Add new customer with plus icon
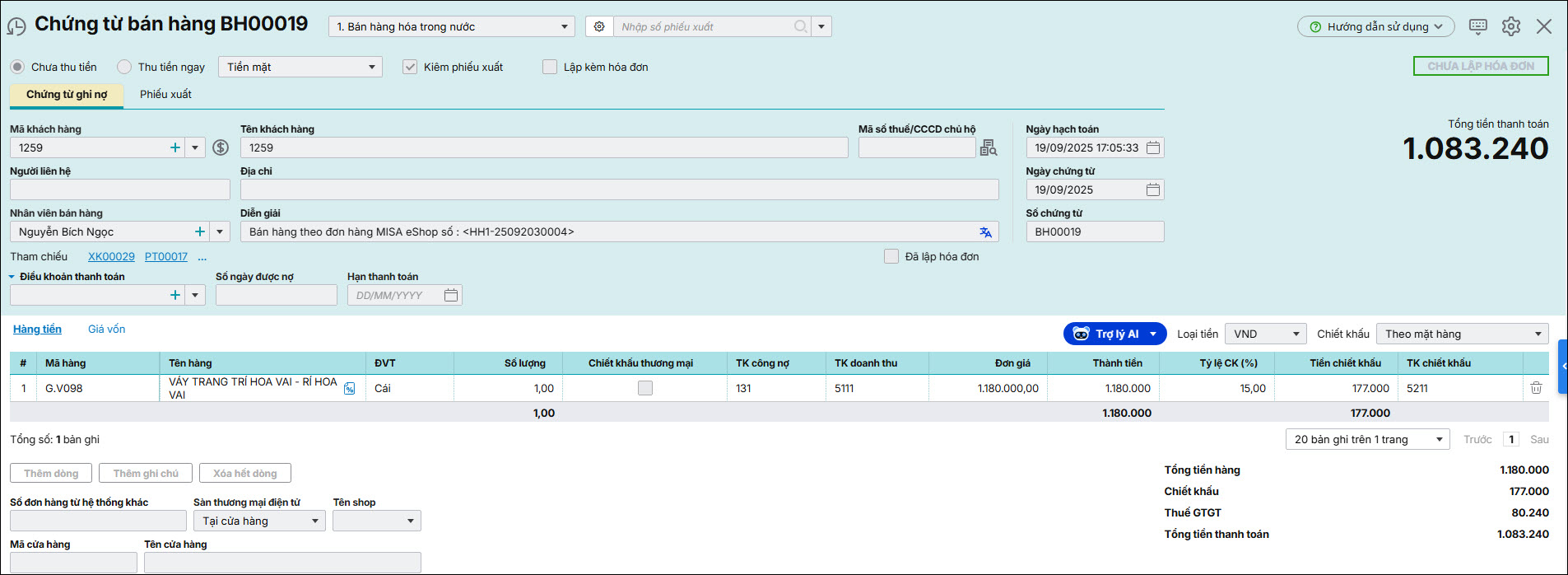The image size is (1568, 575). [x=175, y=148]
